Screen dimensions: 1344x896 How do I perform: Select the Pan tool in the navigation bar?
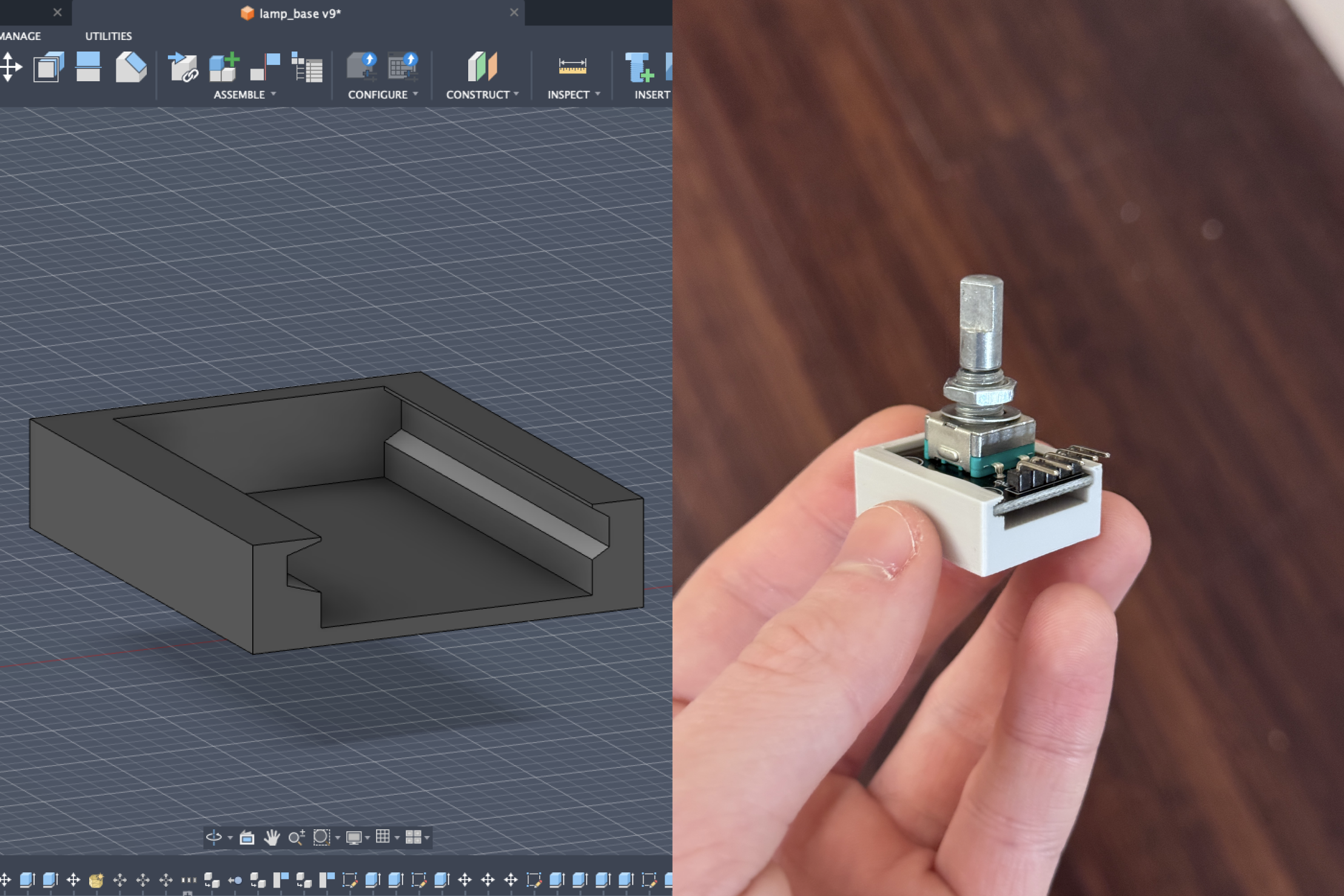coord(271,837)
